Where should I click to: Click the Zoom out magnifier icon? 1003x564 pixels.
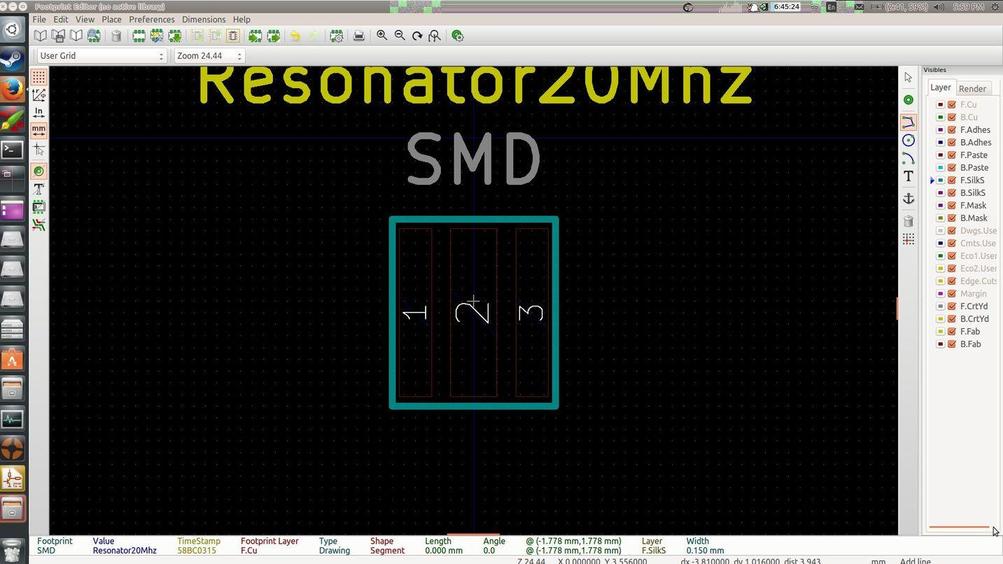tap(400, 36)
